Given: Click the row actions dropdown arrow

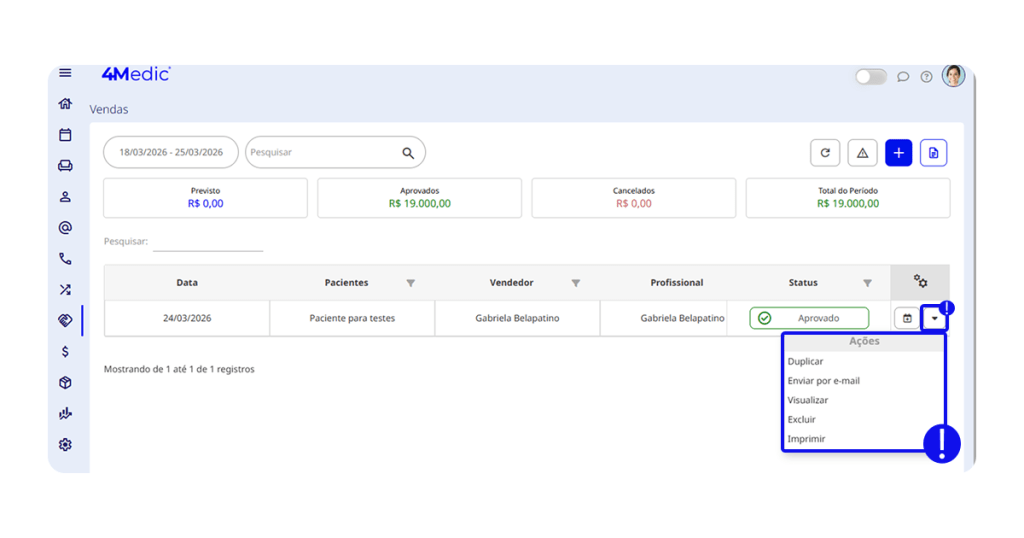Looking at the screenshot, I should pyautogui.click(x=934, y=319).
